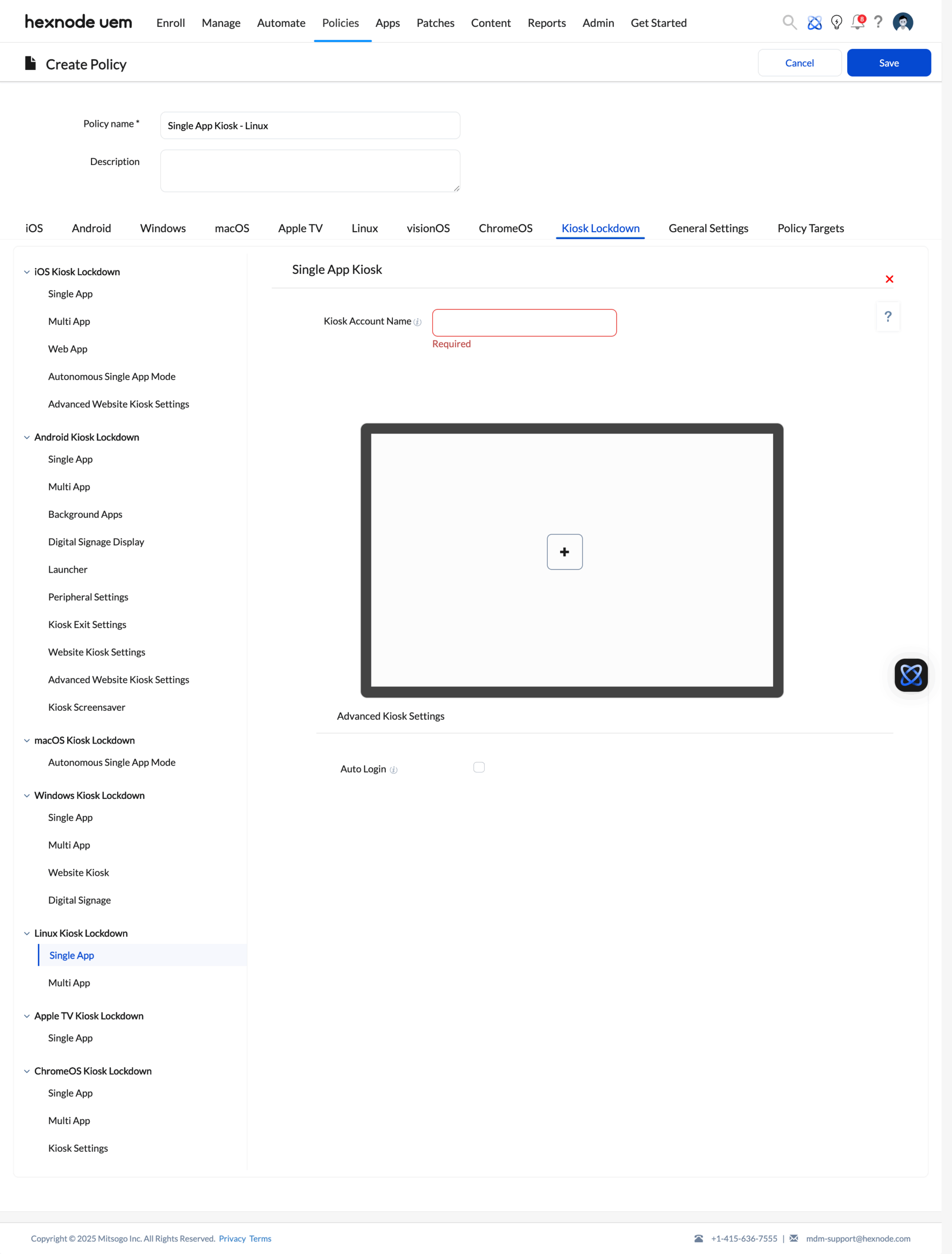Remove Single App Kiosk with red X
Screen dimensions: 952x1254
tap(889, 279)
